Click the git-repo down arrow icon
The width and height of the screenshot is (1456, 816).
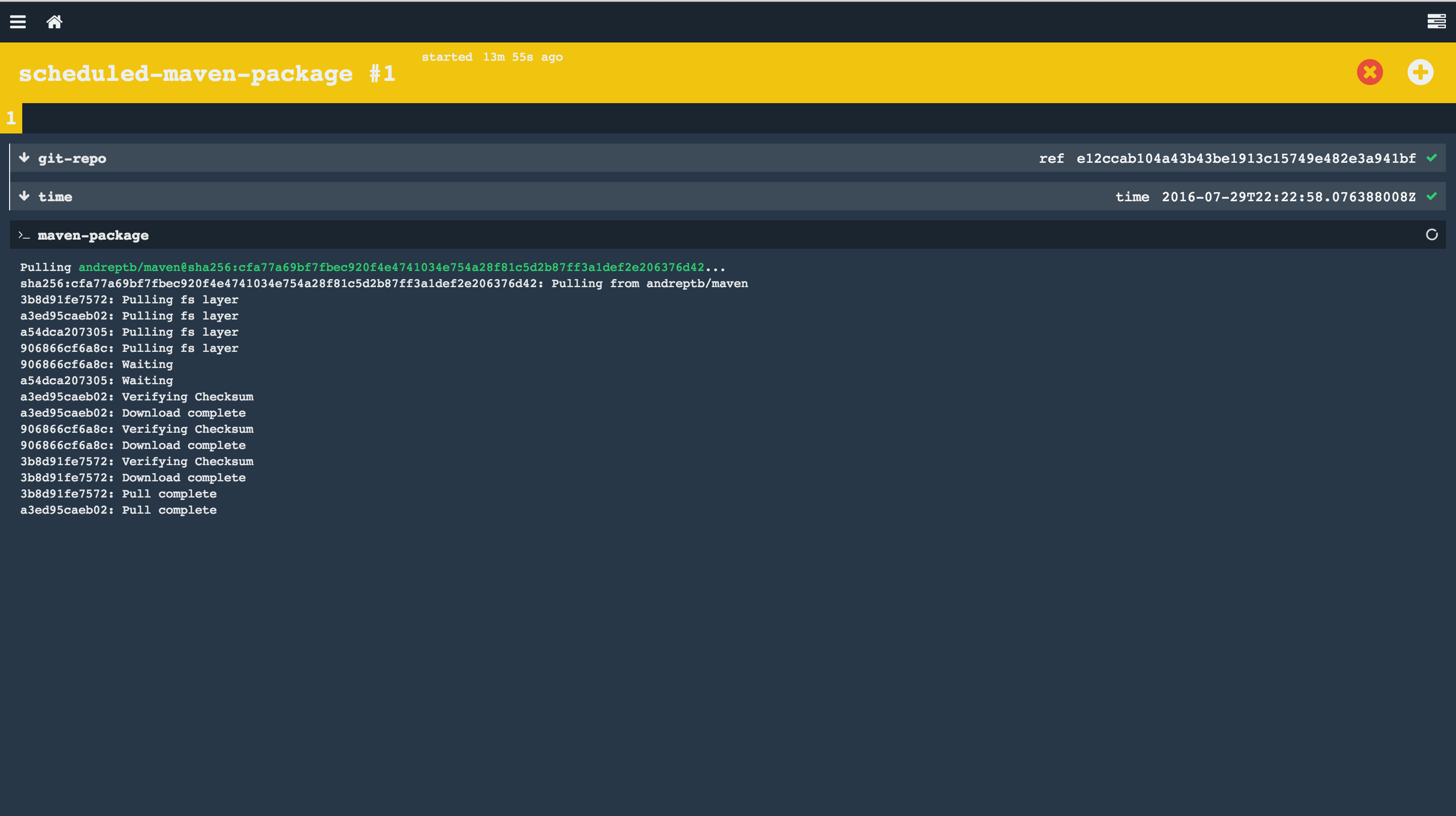pos(24,158)
